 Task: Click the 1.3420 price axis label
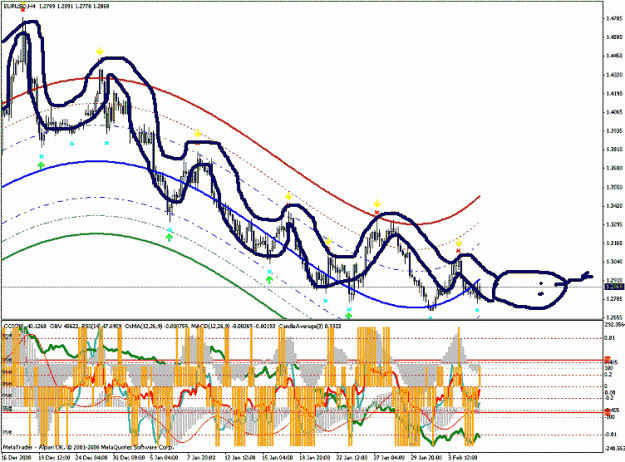(614, 206)
